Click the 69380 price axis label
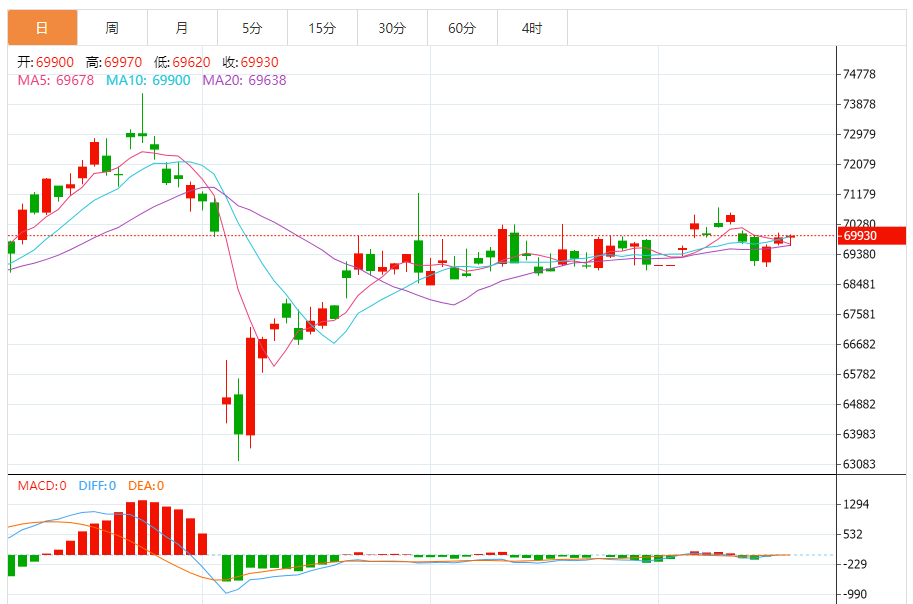 point(859,255)
